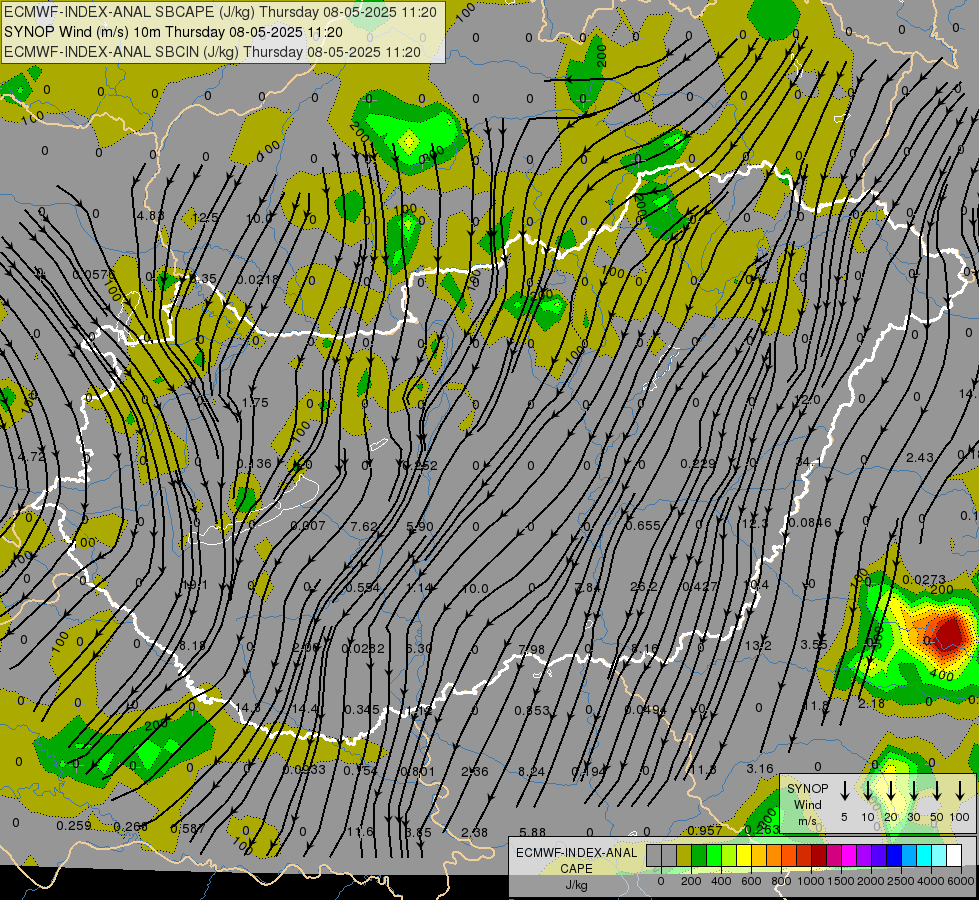The height and width of the screenshot is (900, 979).
Task: Choose the bright cyan CAPE legend swatch
Action: click(x=923, y=855)
